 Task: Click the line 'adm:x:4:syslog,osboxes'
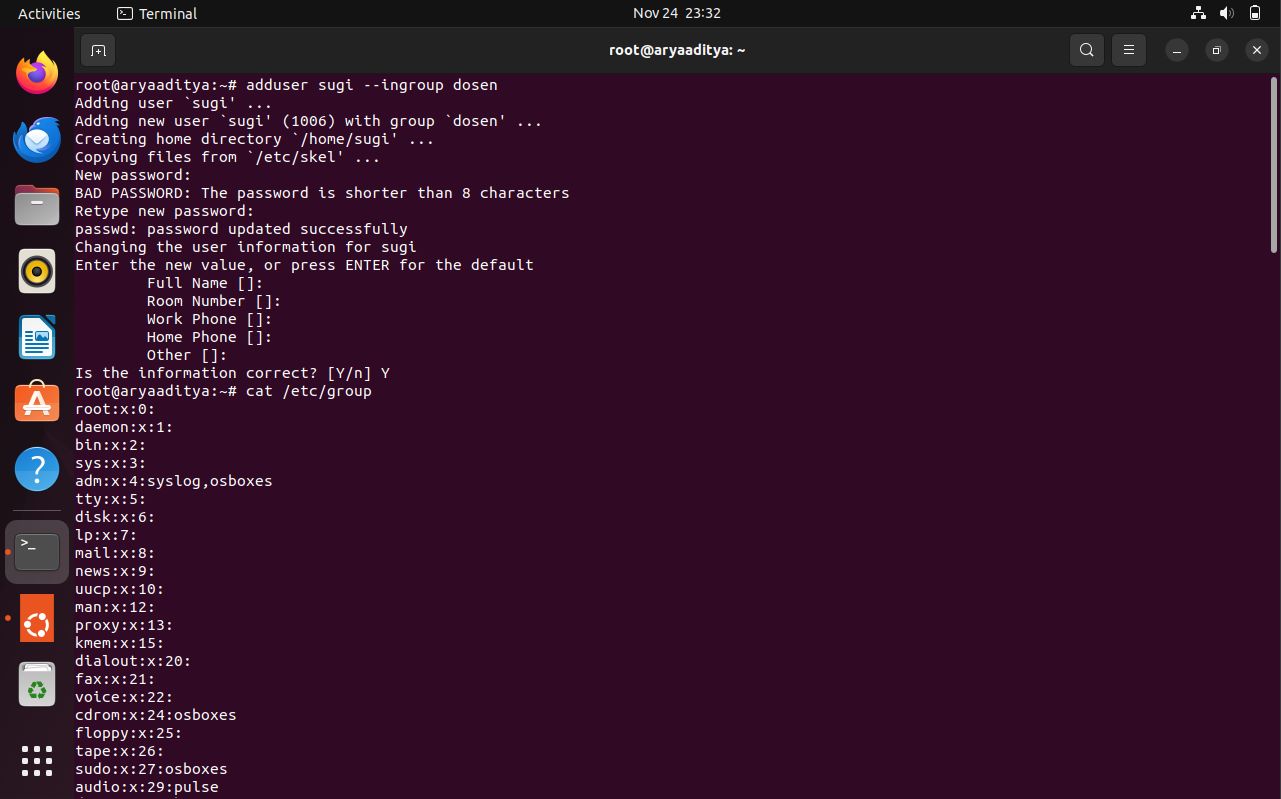[174, 481]
